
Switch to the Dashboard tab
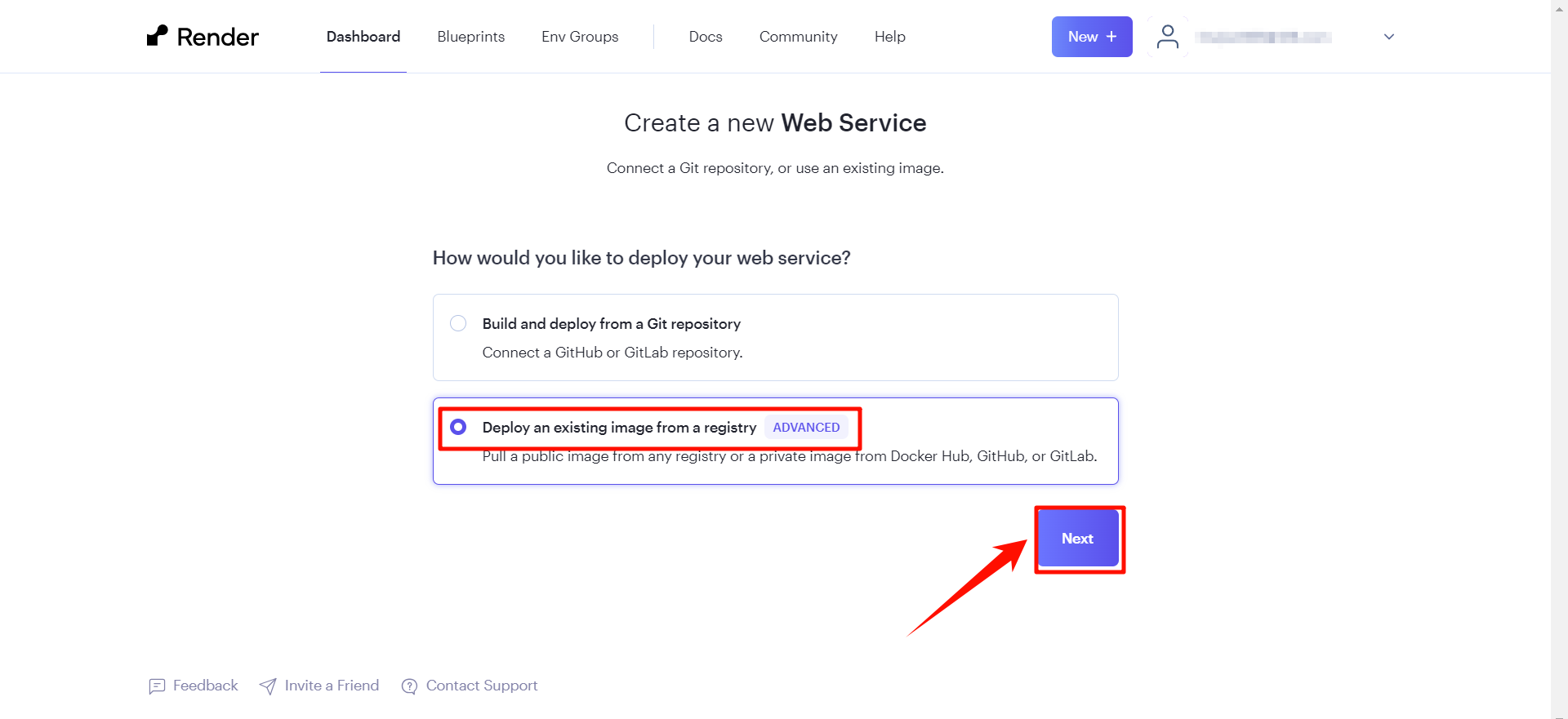point(363,37)
